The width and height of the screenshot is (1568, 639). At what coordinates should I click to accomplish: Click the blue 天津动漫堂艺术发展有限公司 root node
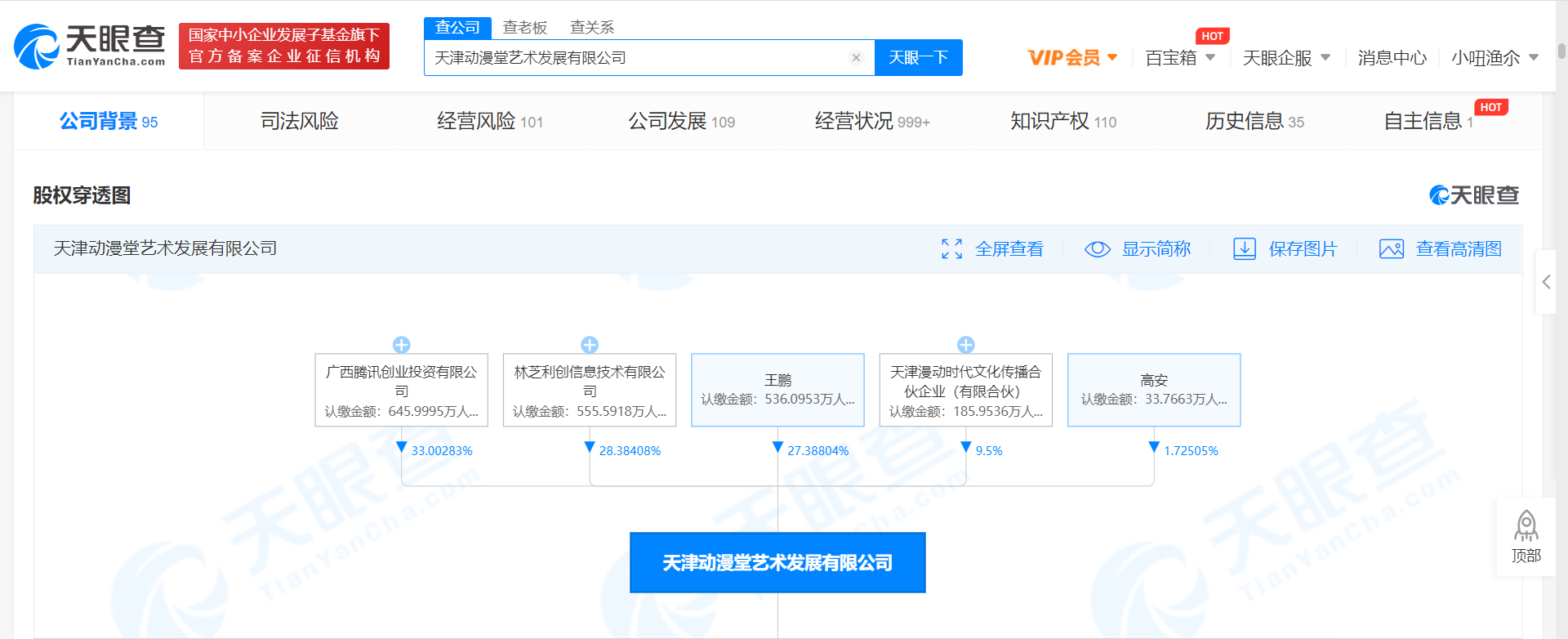click(x=777, y=563)
